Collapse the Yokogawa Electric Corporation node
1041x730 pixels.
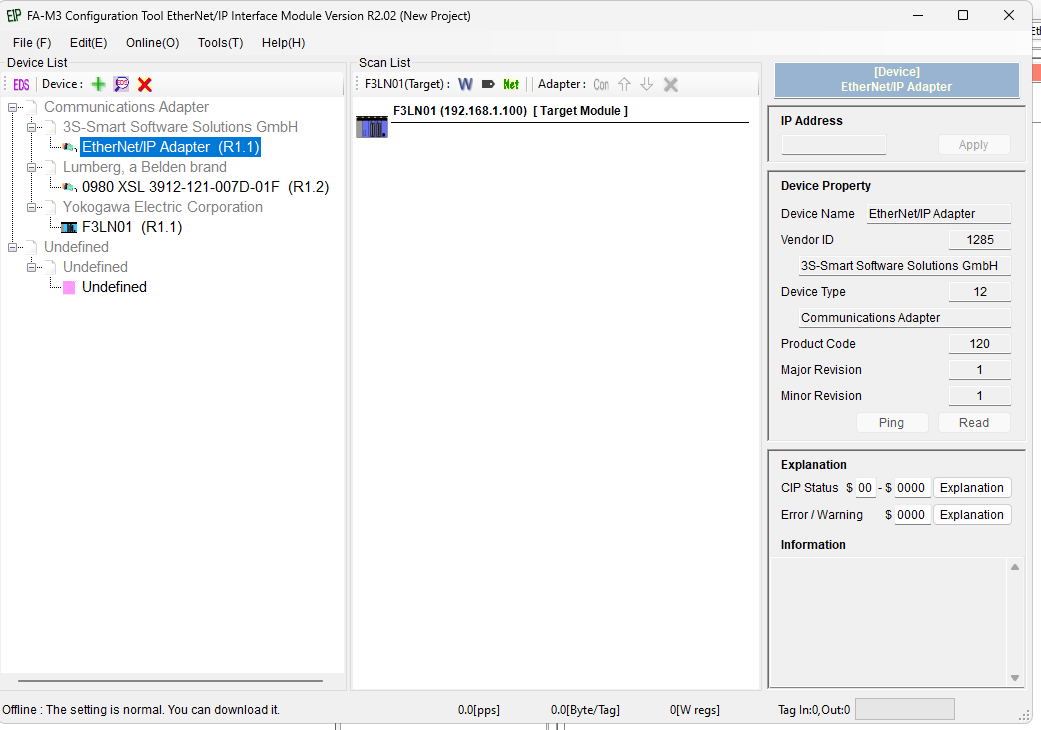[x=31, y=207]
